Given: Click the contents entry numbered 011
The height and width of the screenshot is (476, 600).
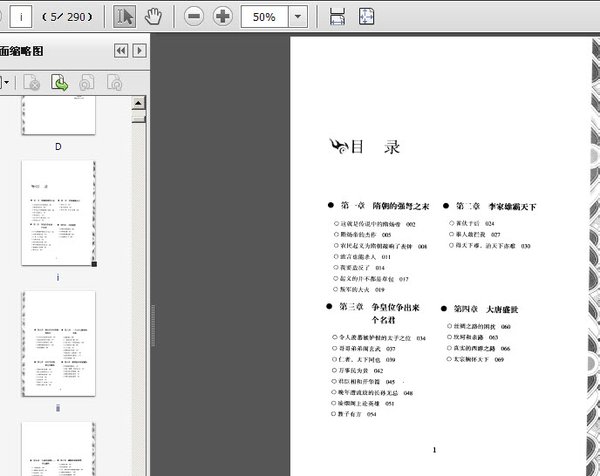Looking at the screenshot, I should pyautogui.click(x=362, y=257).
